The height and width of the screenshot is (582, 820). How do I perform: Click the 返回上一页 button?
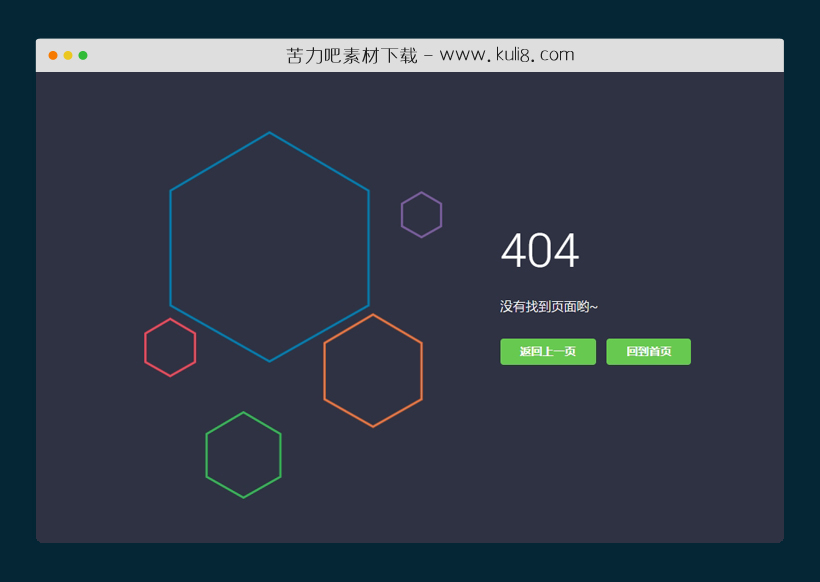click(546, 351)
